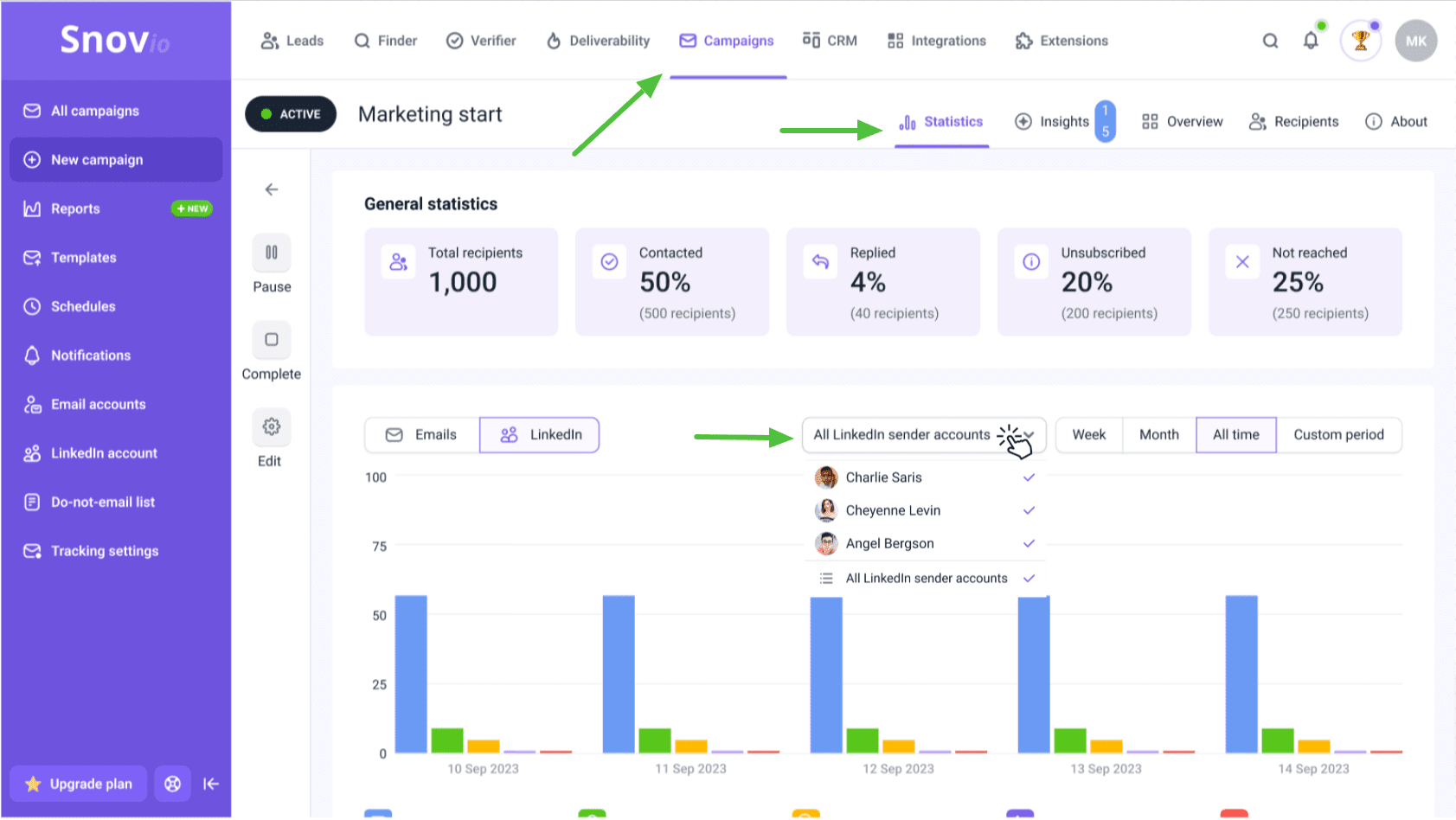Image resolution: width=1456 pixels, height=820 pixels.
Task: Pause the campaign with the Pause icon
Action: (x=272, y=253)
